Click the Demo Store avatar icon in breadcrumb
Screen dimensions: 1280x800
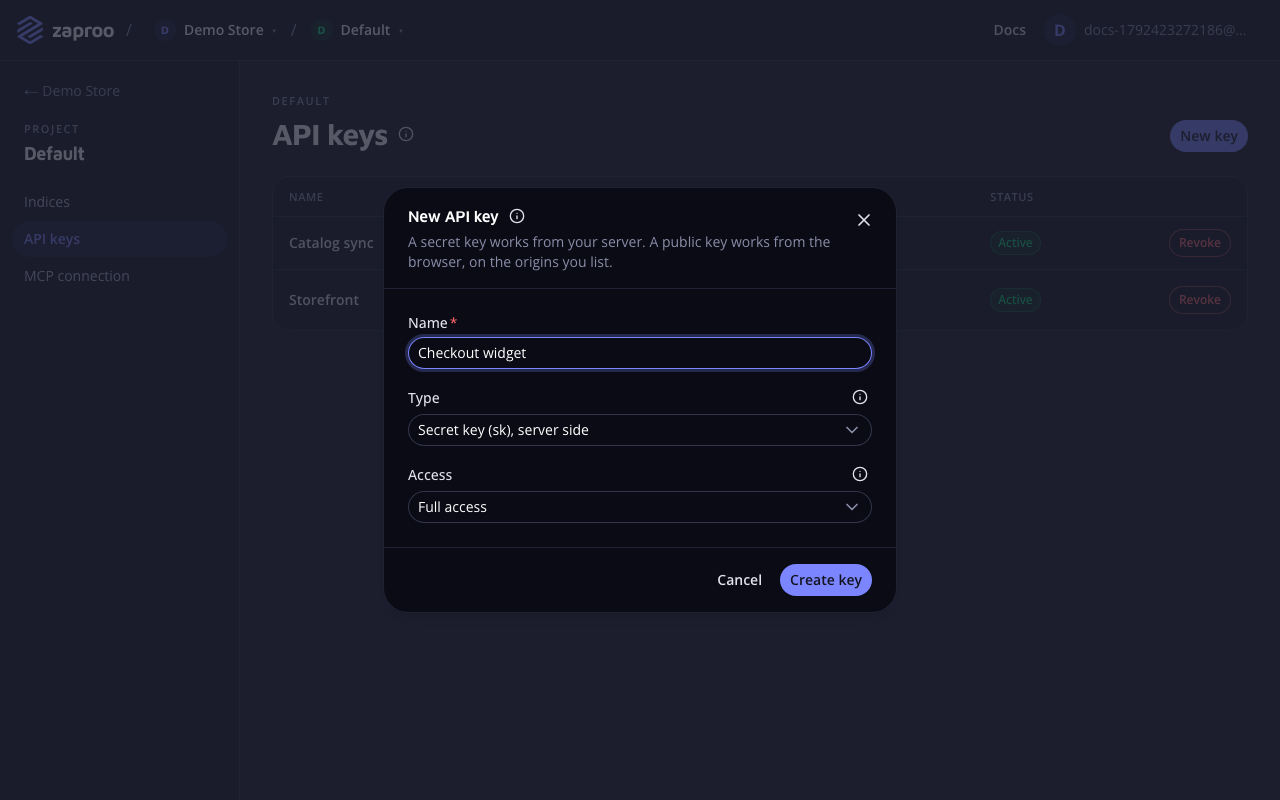pos(165,30)
